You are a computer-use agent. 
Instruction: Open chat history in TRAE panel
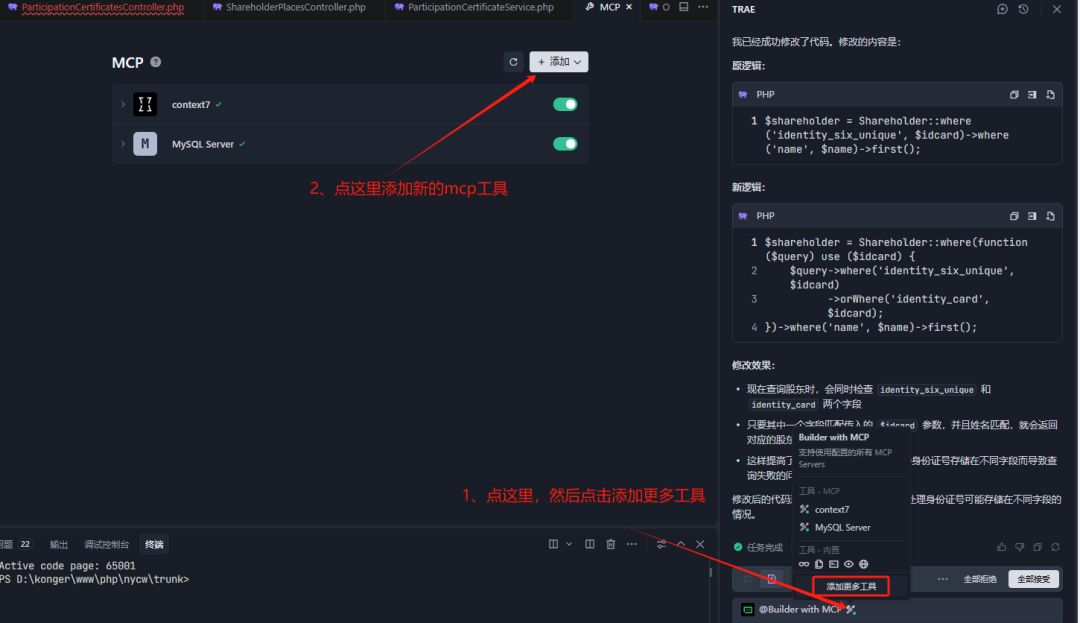1023,9
